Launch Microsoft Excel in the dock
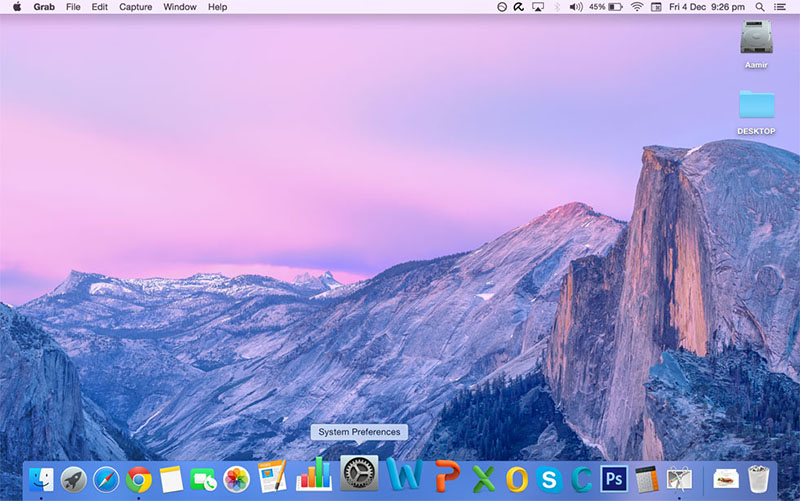800x501 pixels. tap(483, 479)
